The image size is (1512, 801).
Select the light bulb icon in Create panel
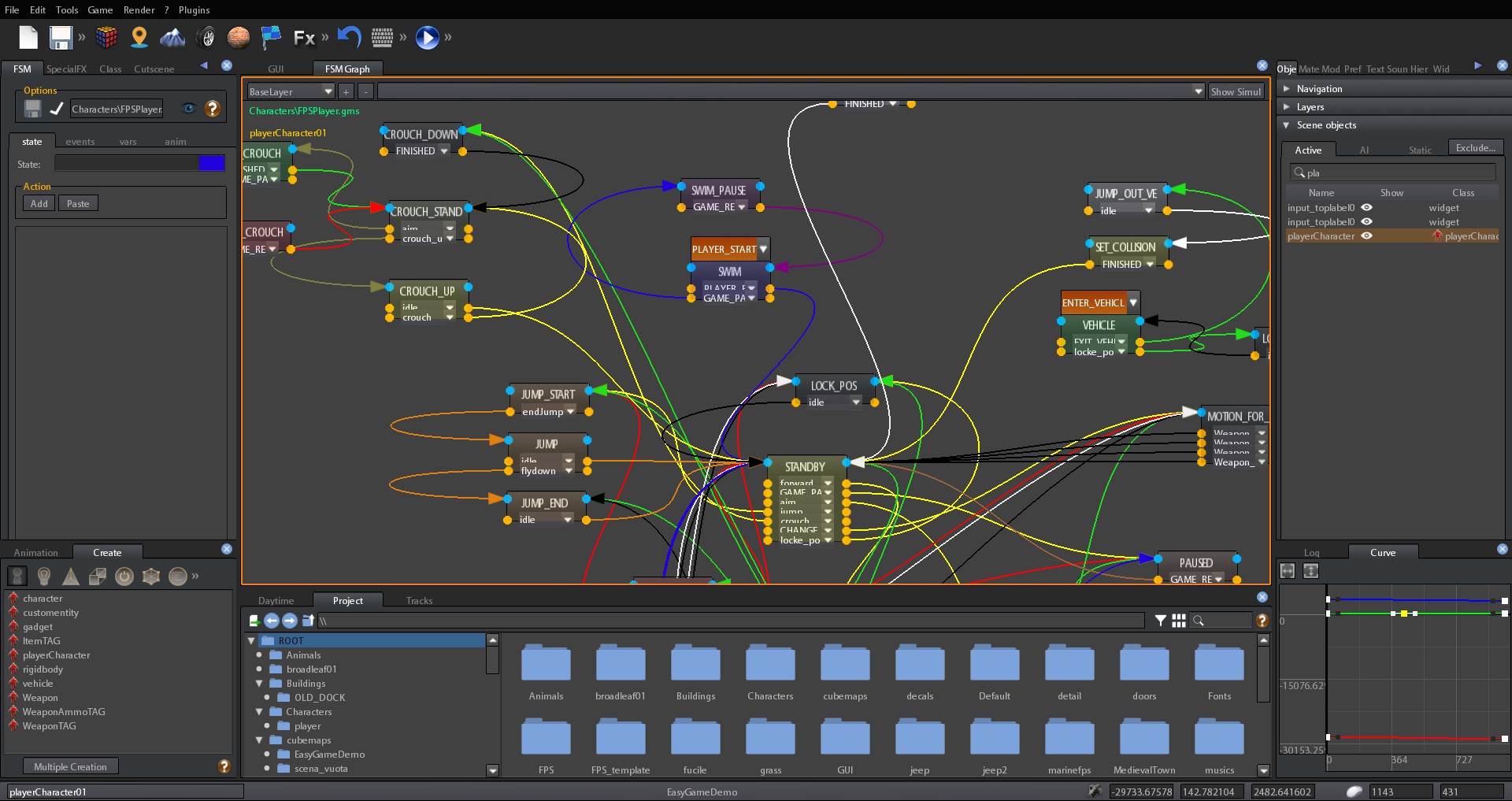coord(44,576)
